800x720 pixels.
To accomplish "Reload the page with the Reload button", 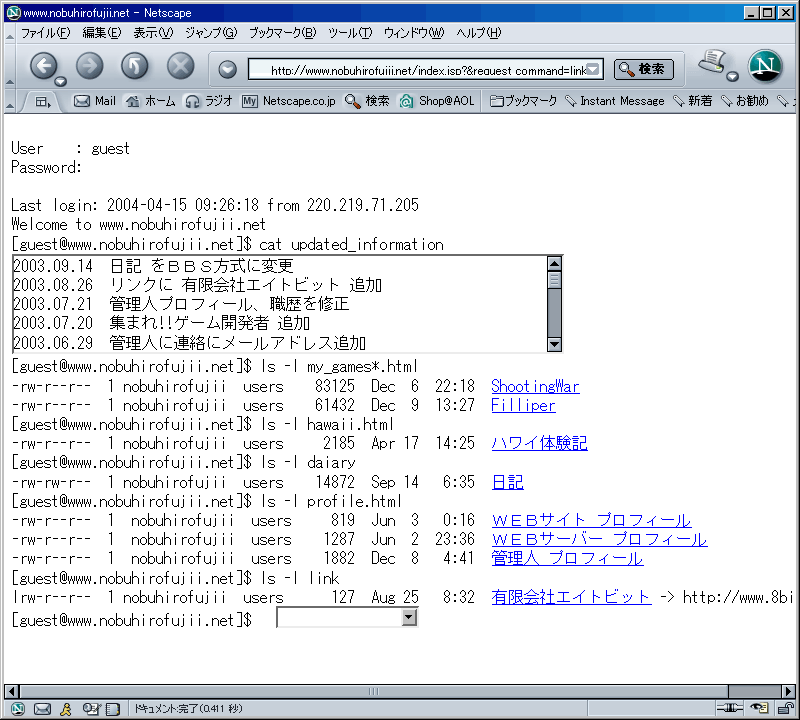I will click(x=135, y=66).
